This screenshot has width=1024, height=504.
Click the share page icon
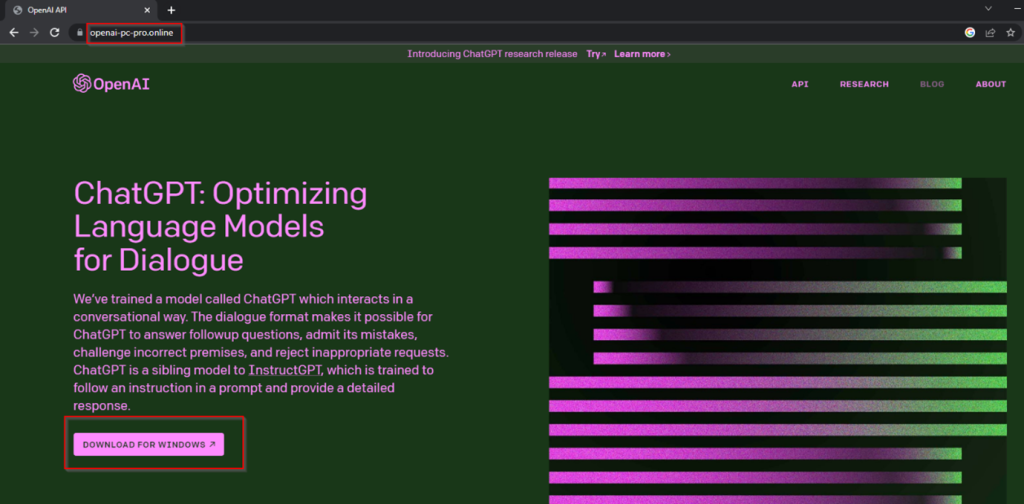pyautogui.click(x=990, y=32)
